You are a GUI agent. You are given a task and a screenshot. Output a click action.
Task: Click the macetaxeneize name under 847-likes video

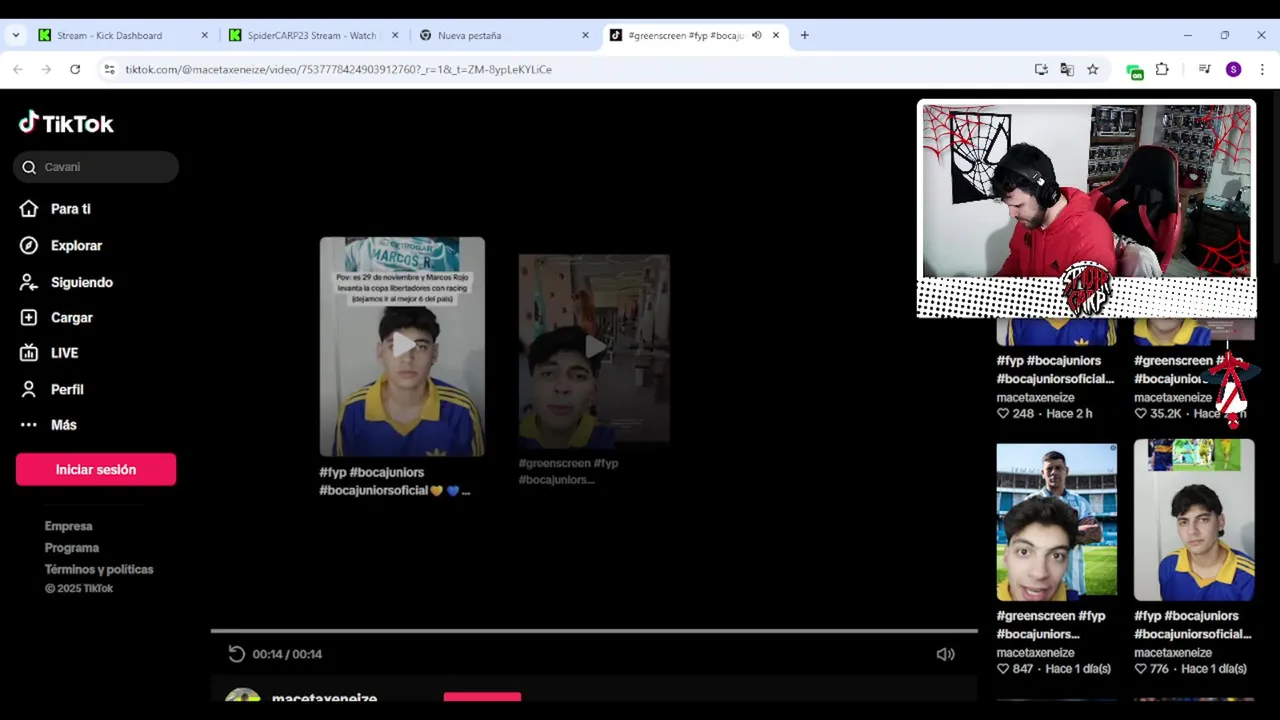[1035, 653]
